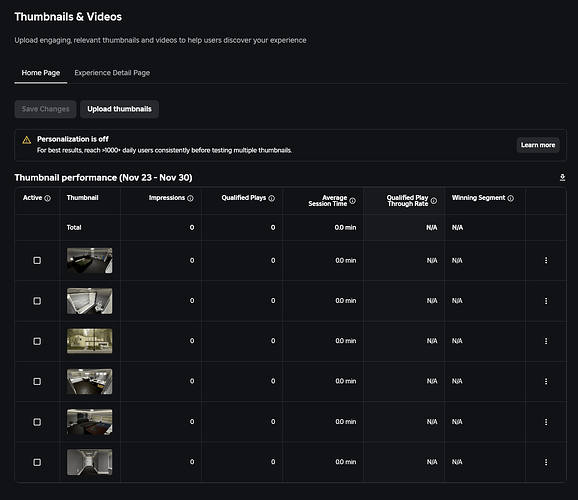This screenshot has height=500, width=578.
Task: Click the Qualified Plays info icon
Action: point(272,198)
